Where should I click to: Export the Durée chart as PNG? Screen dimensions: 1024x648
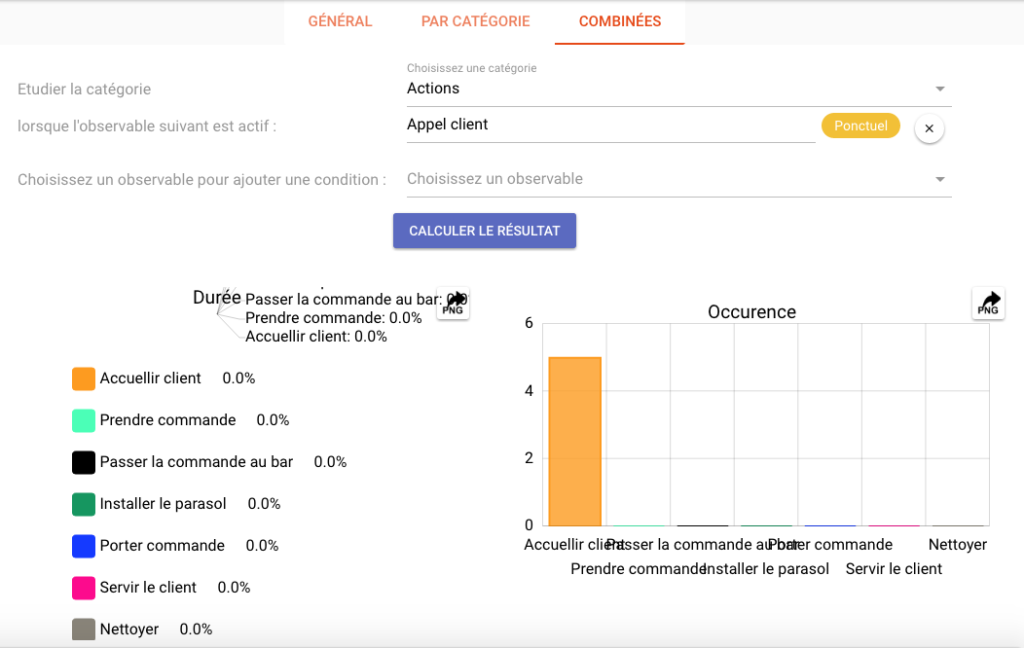(x=452, y=303)
